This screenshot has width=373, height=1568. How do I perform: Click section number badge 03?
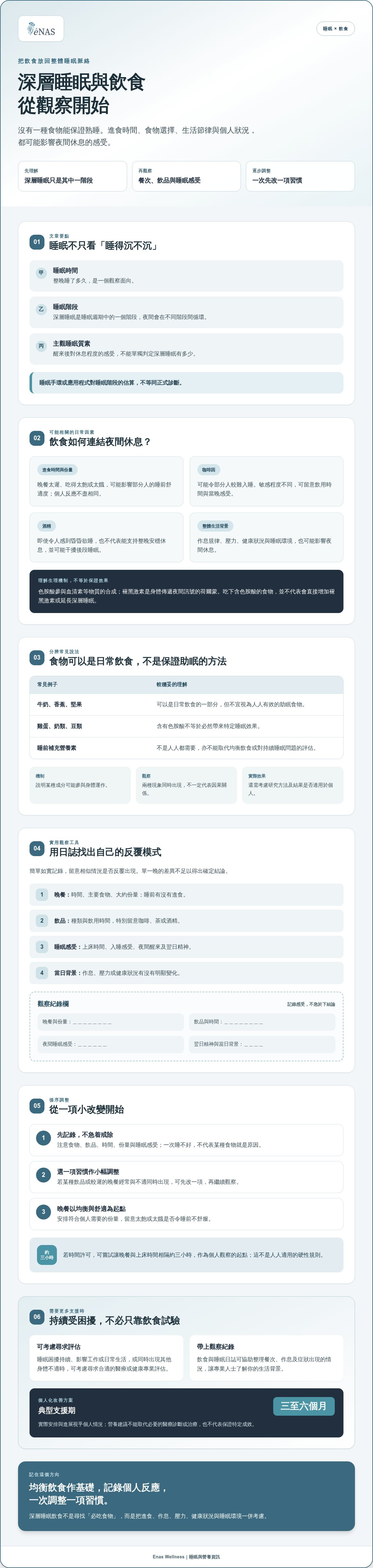pyautogui.click(x=37, y=657)
